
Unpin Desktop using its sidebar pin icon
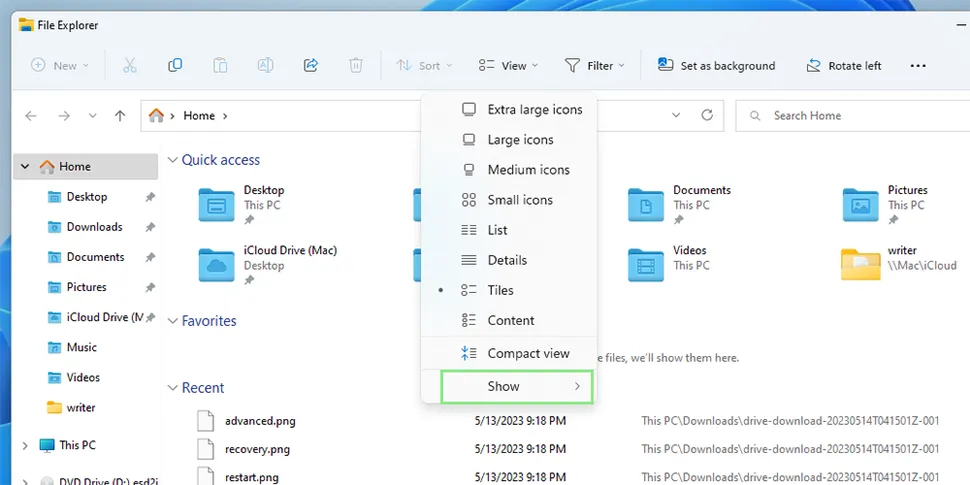(x=150, y=197)
